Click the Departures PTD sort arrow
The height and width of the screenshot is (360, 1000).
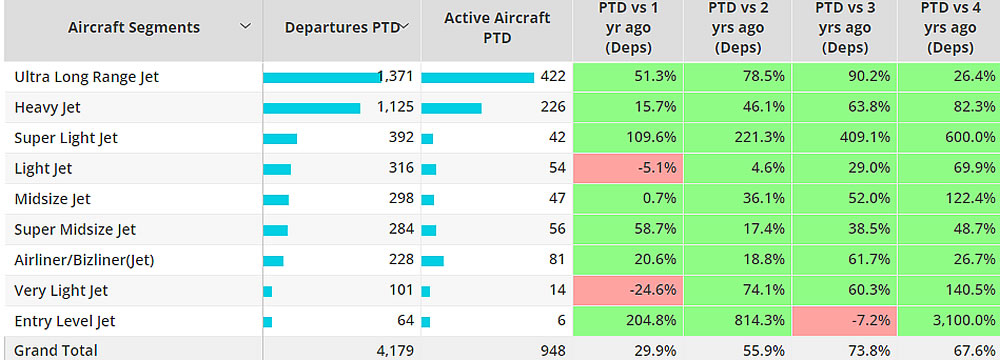[404, 26]
